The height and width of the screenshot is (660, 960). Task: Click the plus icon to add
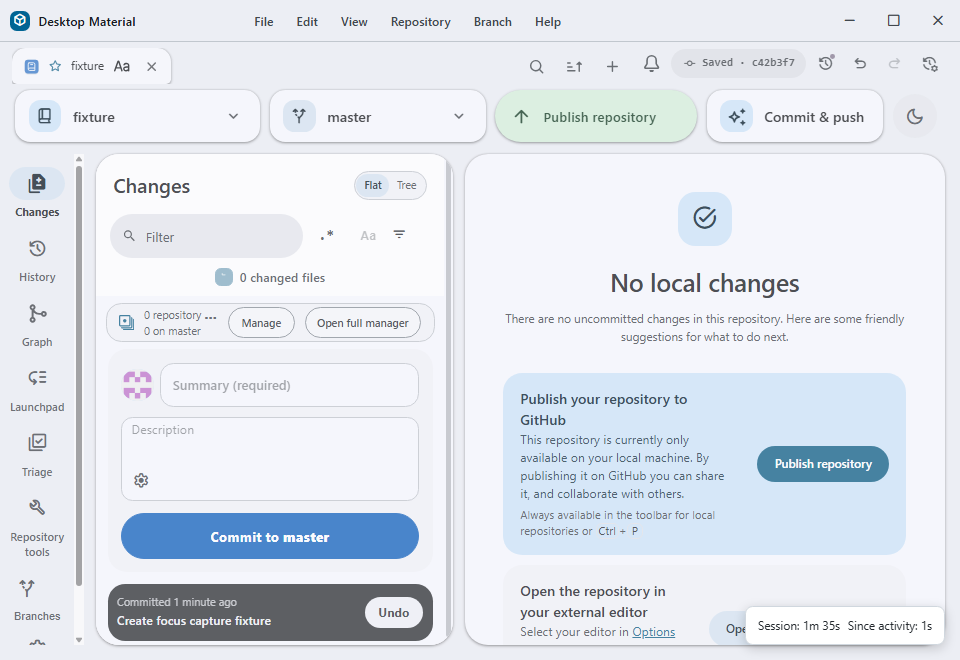click(612, 66)
